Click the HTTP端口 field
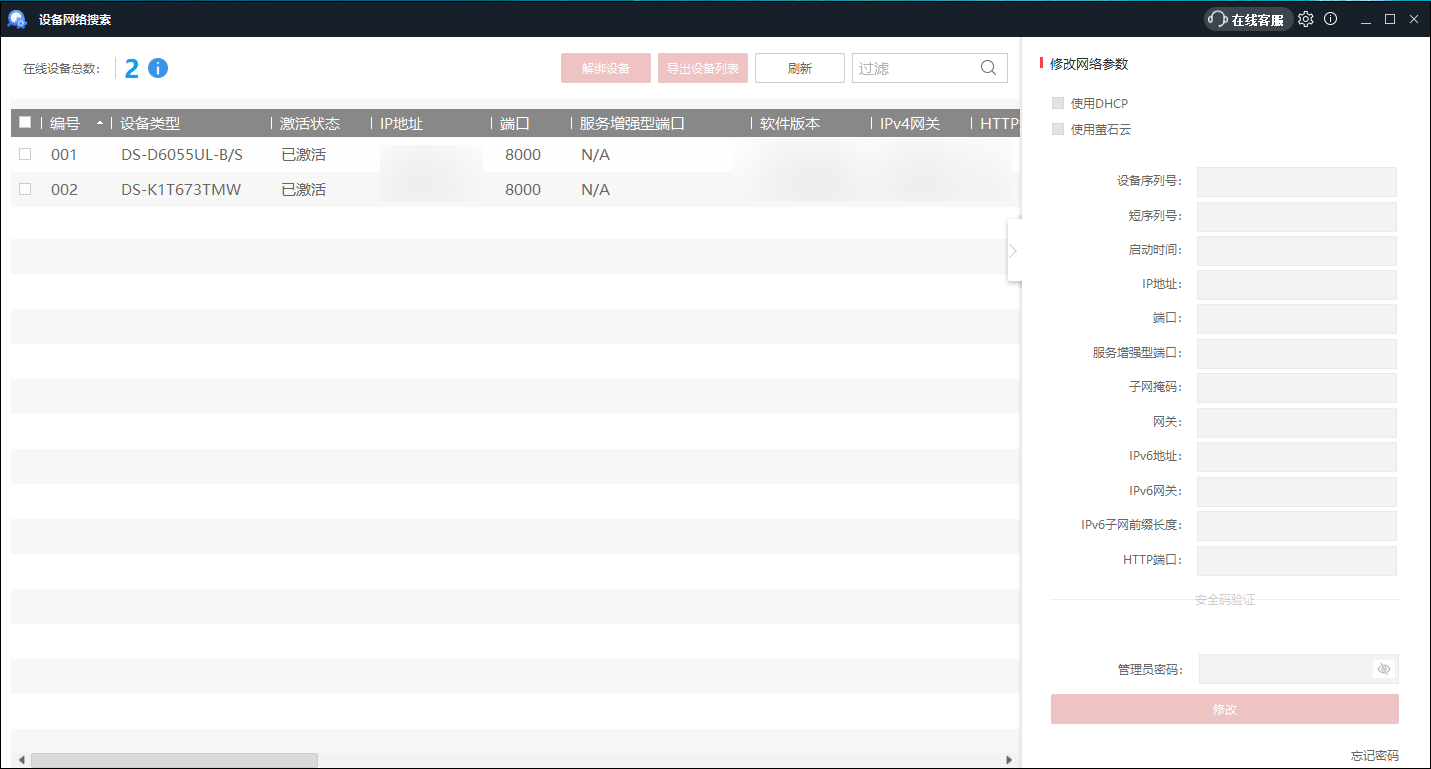 click(x=1297, y=560)
